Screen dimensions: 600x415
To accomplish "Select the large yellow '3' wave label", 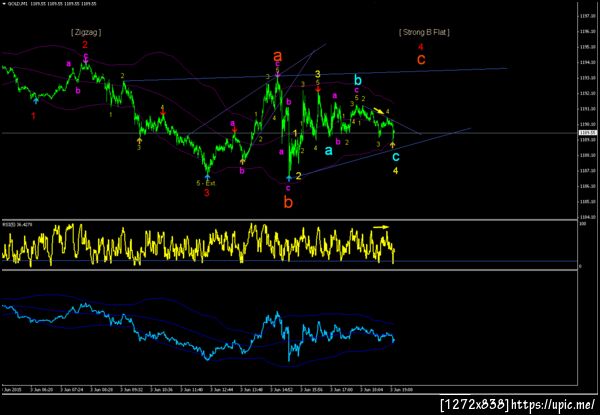I will pyautogui.click(x=318, y=74).
